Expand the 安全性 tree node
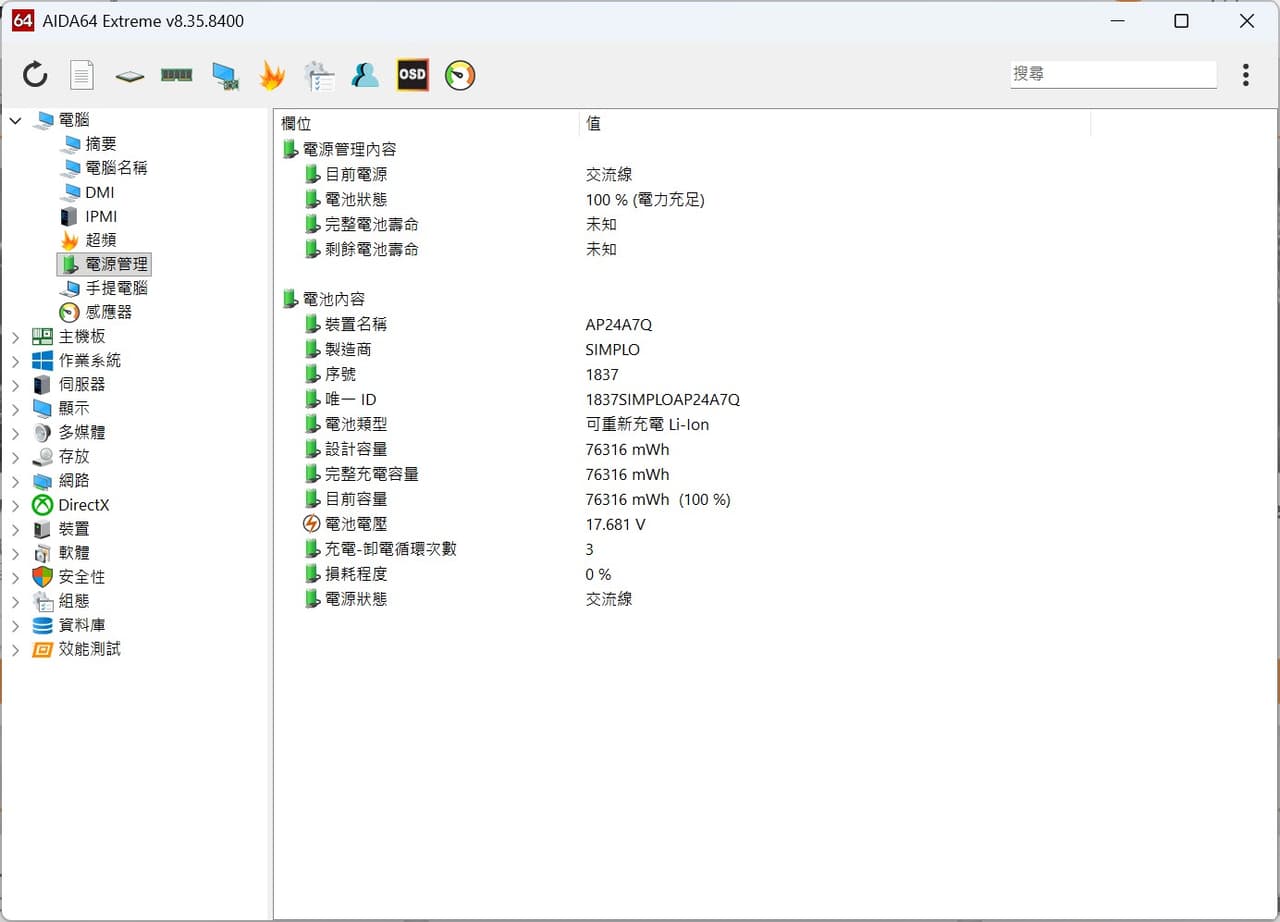Screen dimensions: 1280x922 coord(15,577)
